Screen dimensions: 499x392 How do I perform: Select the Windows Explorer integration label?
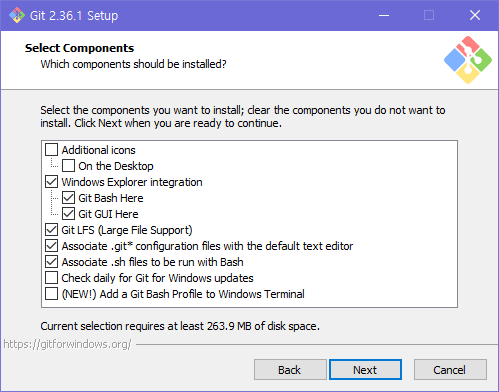[x=132, y=182]
